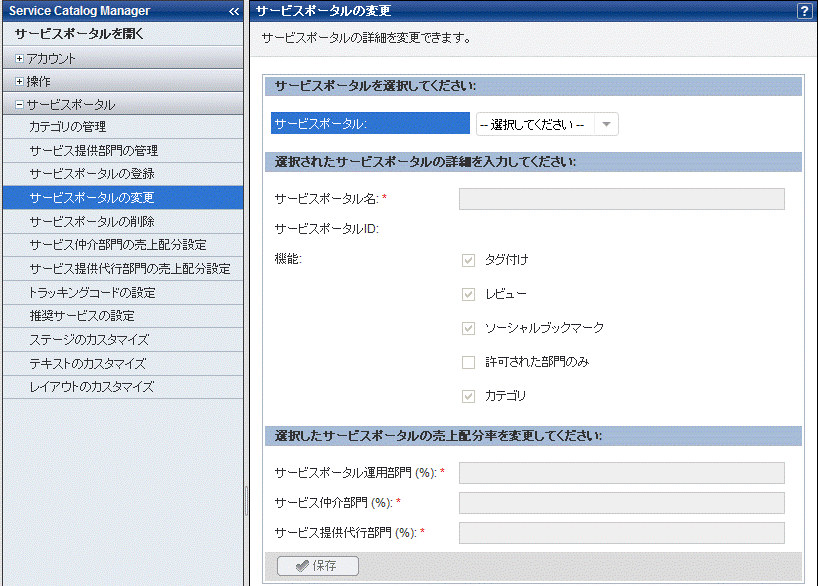
Task: Click the sidebar splitter handle
Action: point(246,501)
